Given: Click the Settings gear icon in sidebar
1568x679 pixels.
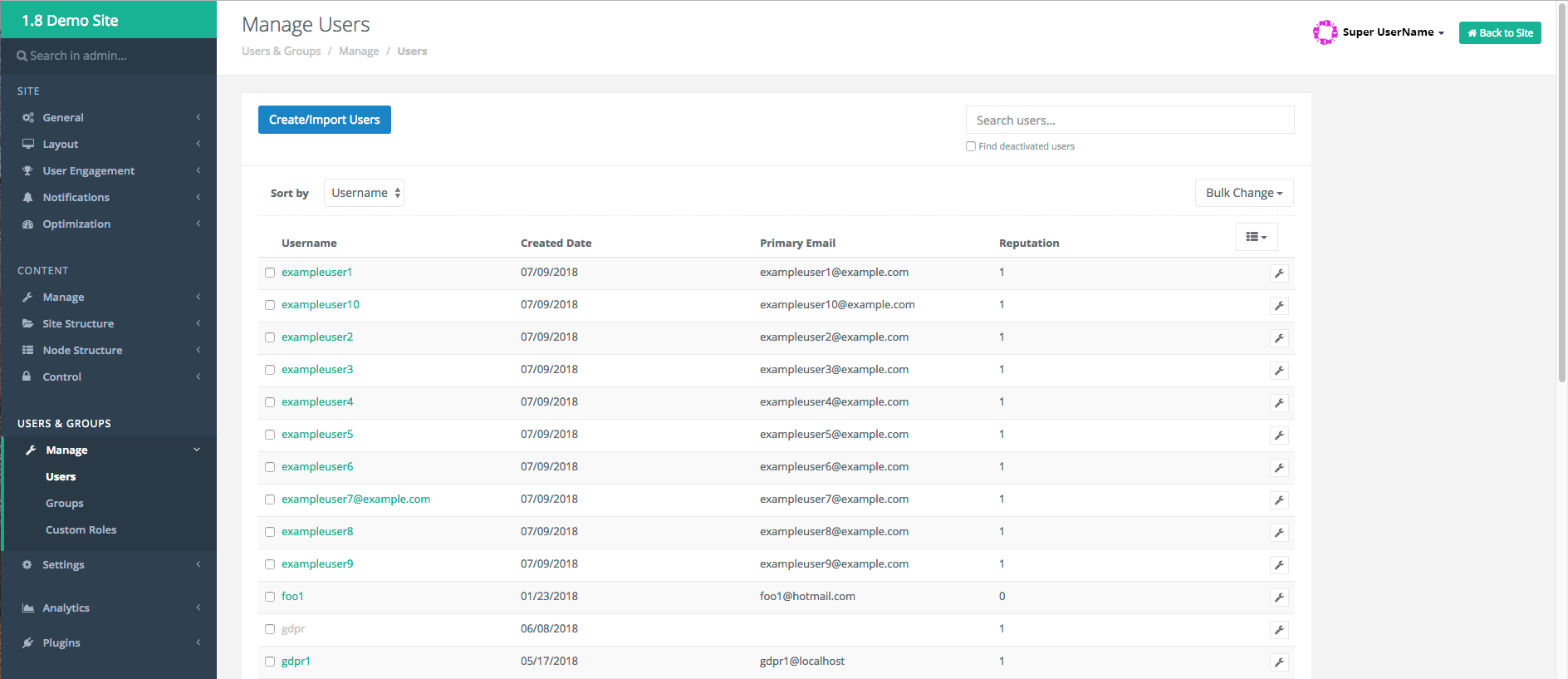Looking at the screenshot, I should [27, 564].
